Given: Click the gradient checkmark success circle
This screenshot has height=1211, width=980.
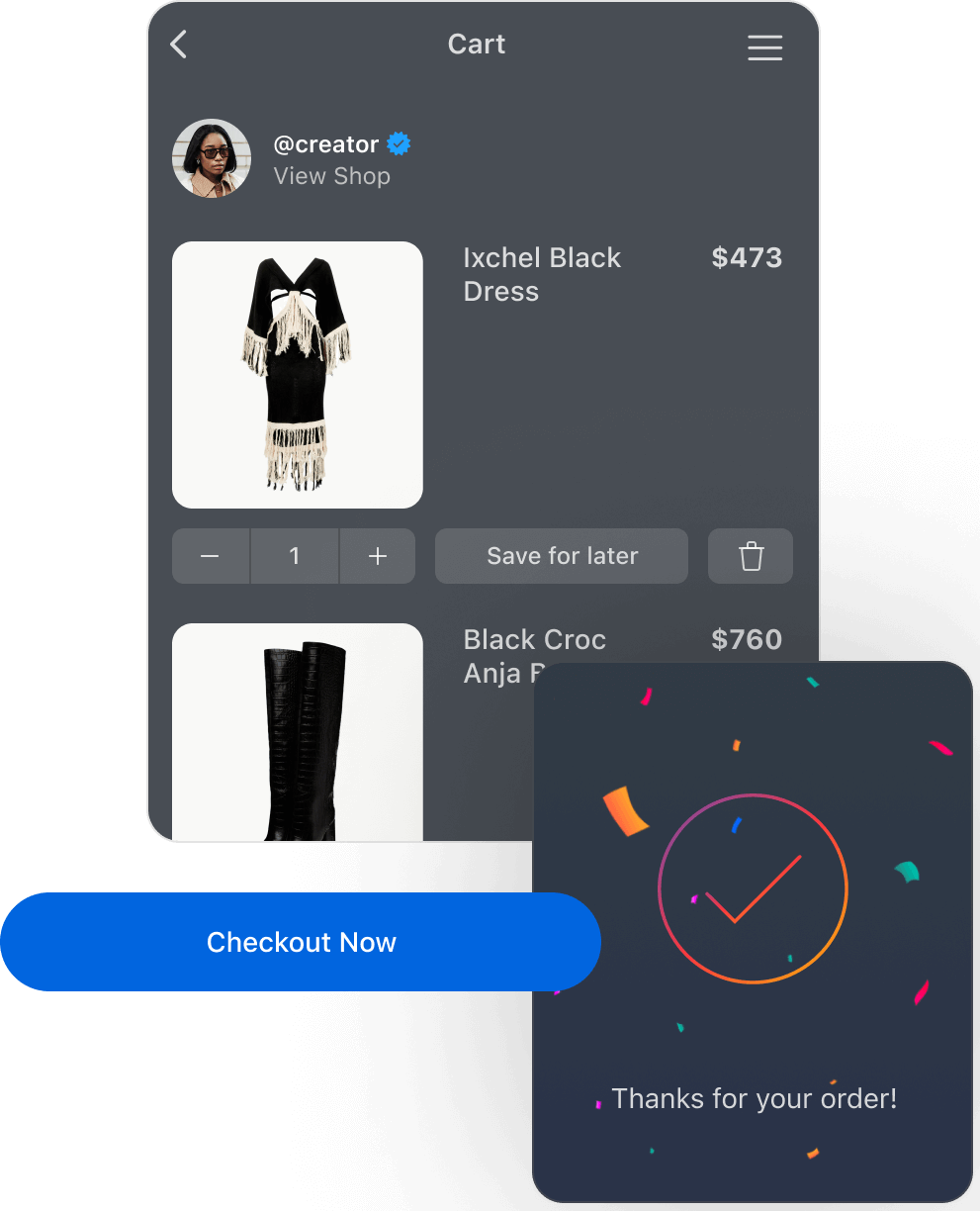Looking at the screenshot, I should [x=753, y=888].
